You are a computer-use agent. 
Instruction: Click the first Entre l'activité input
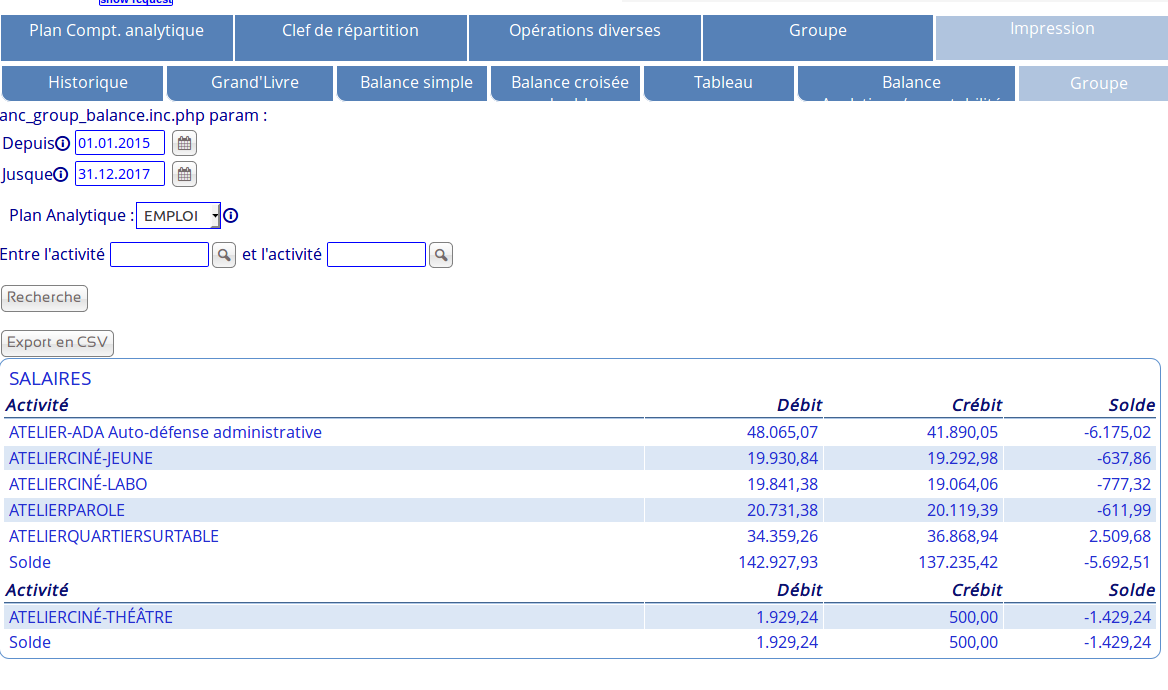[159, 255]
